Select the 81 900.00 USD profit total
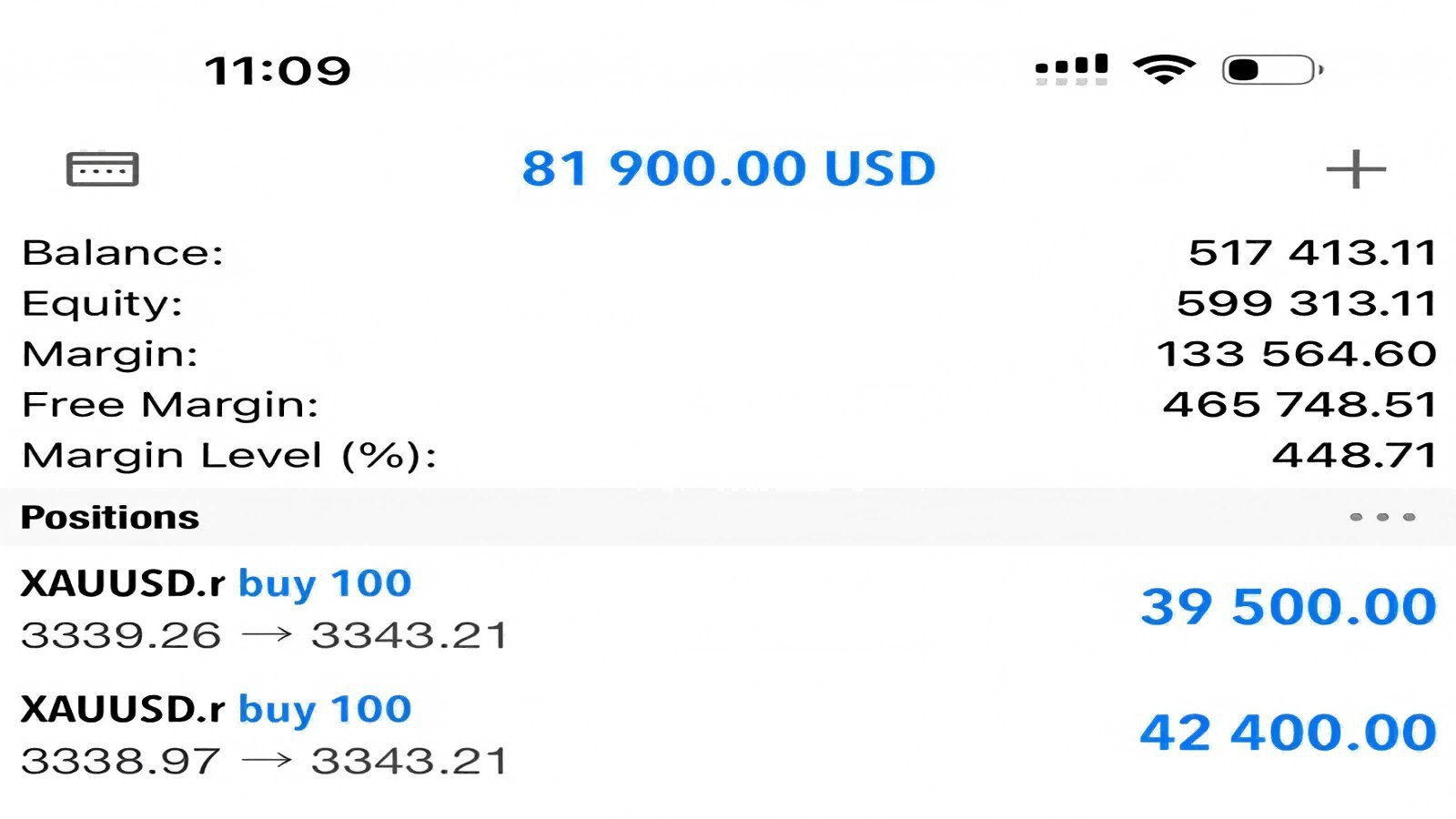The height and width of the screenshot is (819, 1456). [x=728, y=168]
